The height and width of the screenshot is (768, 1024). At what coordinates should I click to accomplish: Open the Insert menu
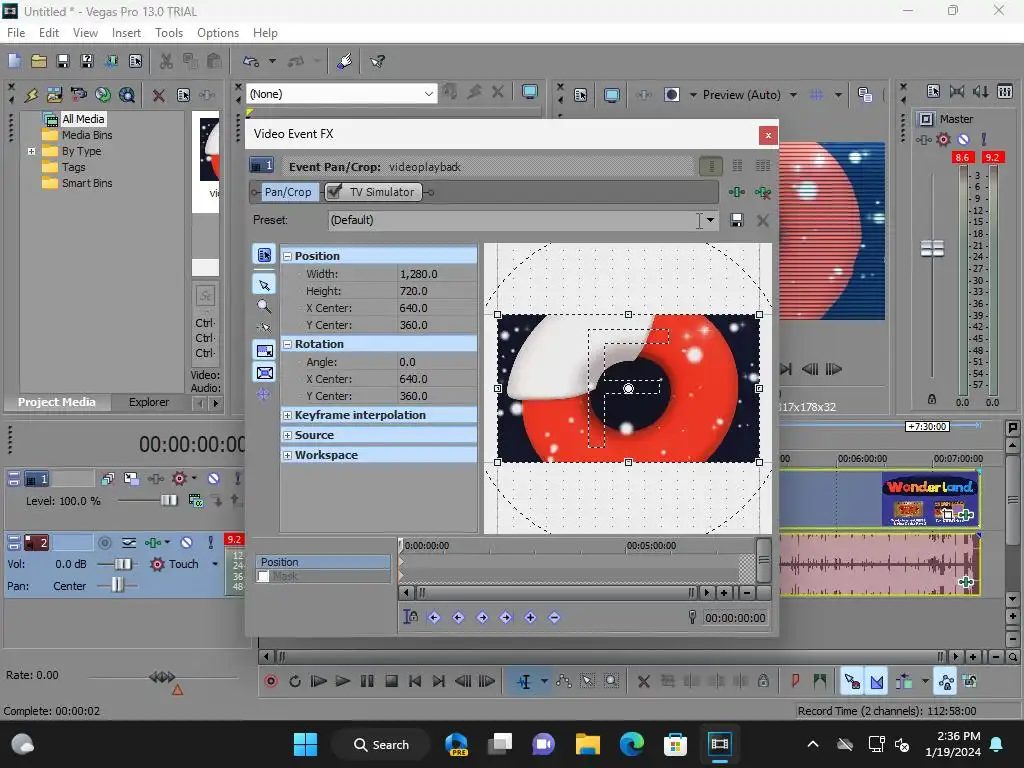[126, 33]
